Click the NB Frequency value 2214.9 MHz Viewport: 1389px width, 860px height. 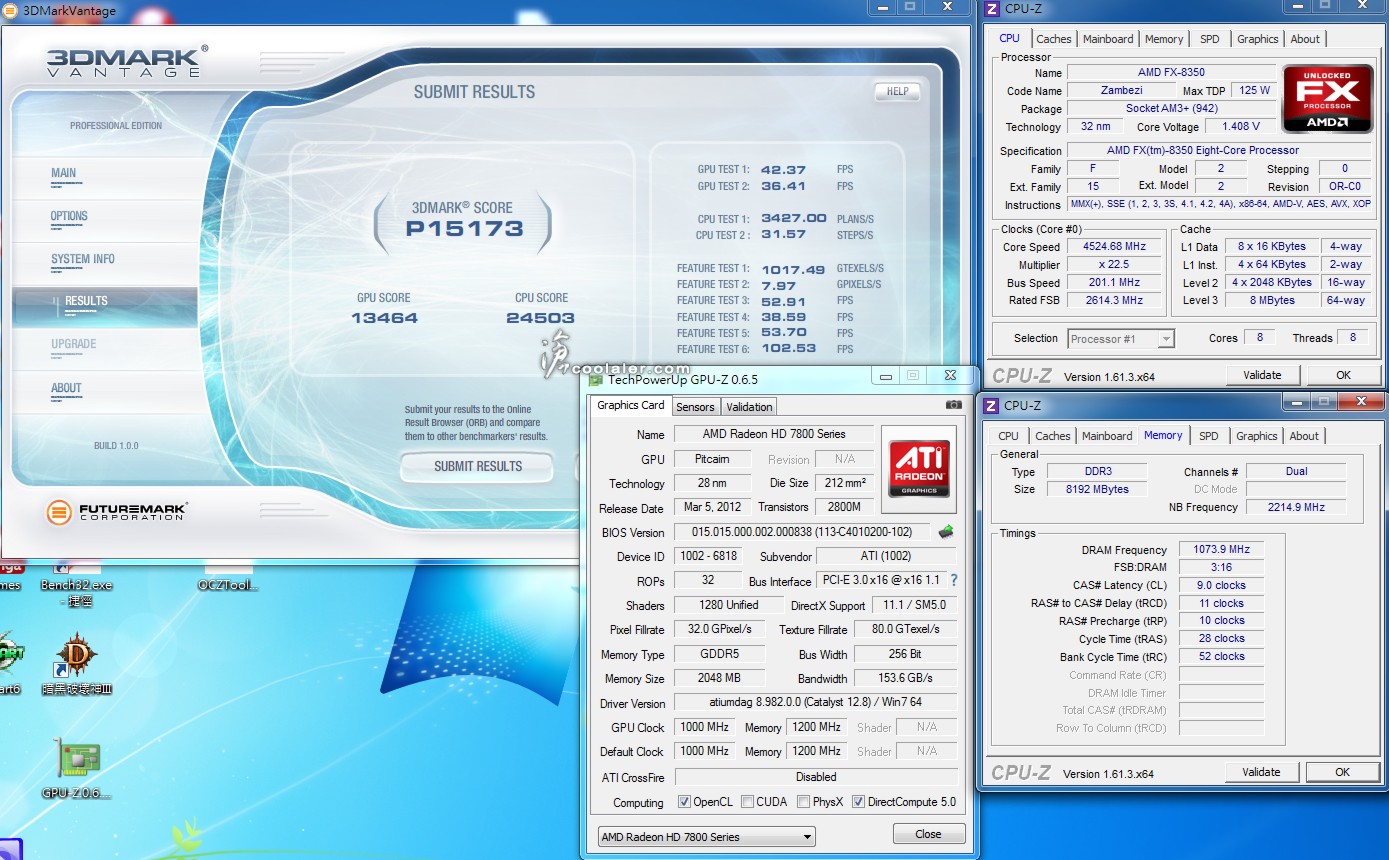click(1295, 507)
